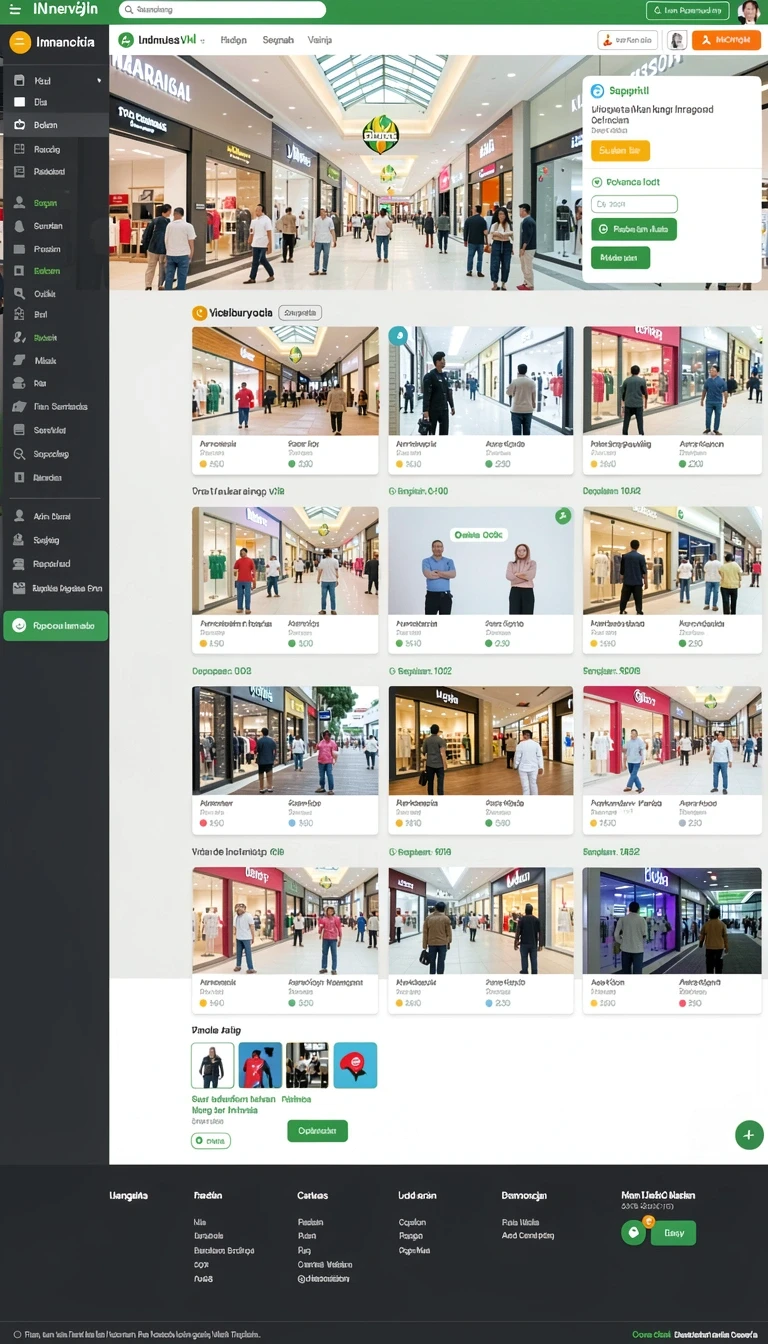Click the green circular logo beside IndmuisaVkl
Viewport: 768px width, 1344px height.
[x=126, y=40]
